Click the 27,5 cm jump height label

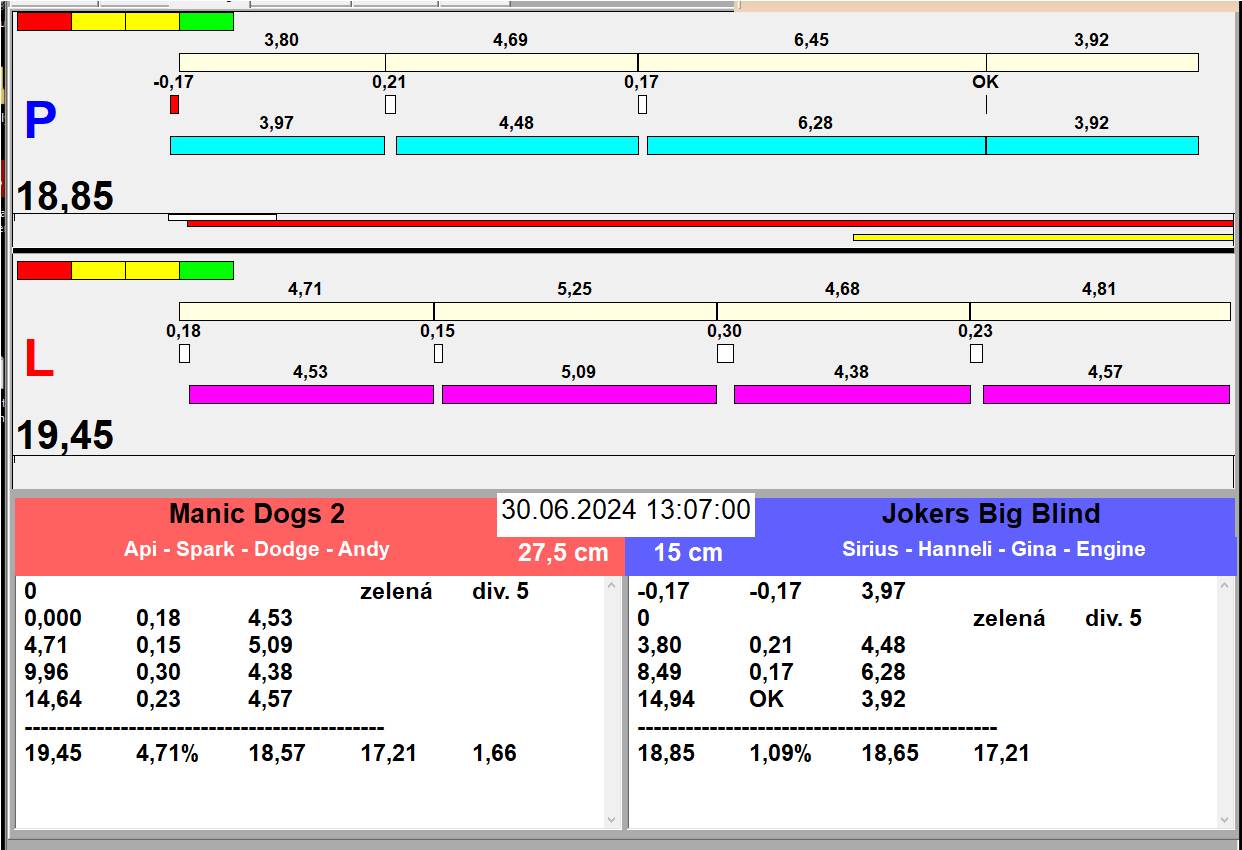coord(563,553)
